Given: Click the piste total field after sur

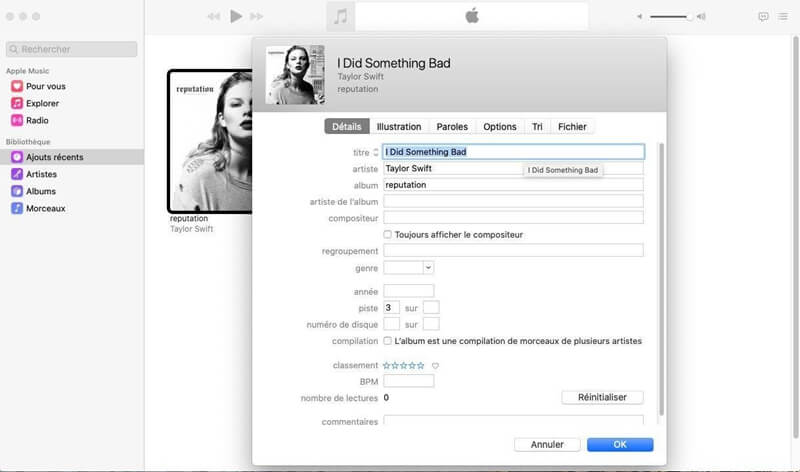Looking at the screenshot, I should click(431, 308).
